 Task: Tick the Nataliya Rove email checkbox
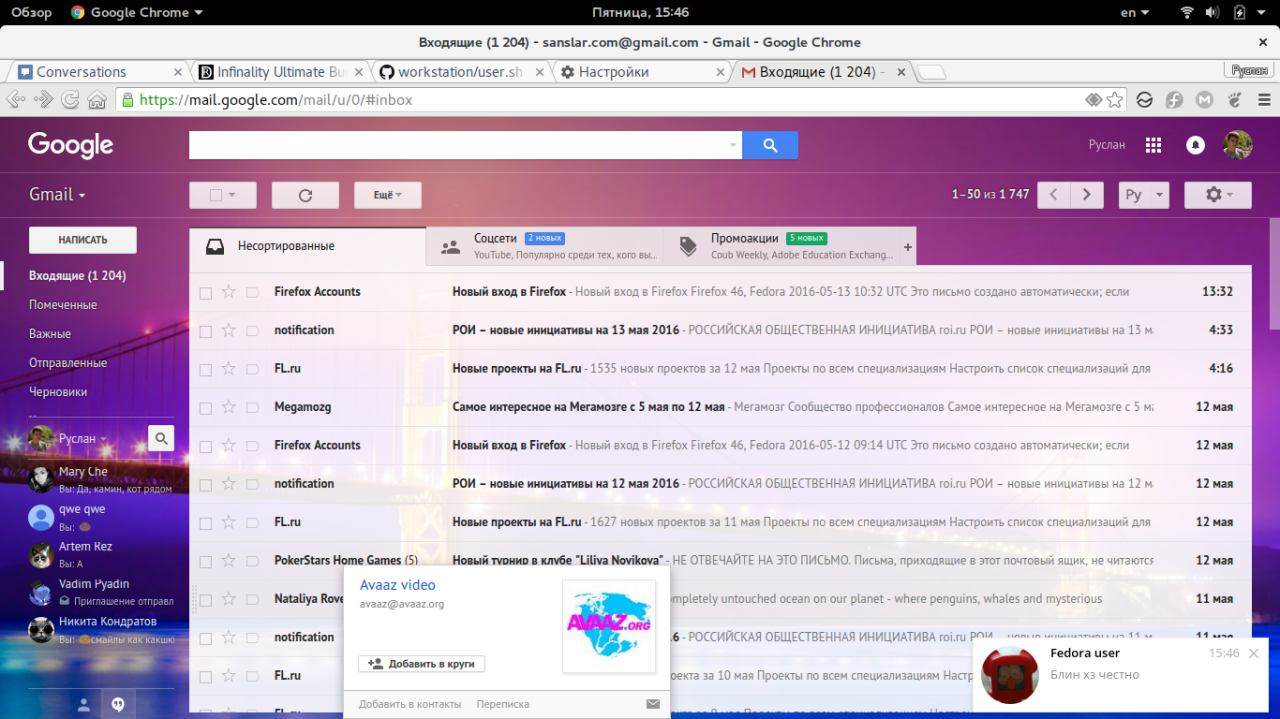[x=205, y=600]
